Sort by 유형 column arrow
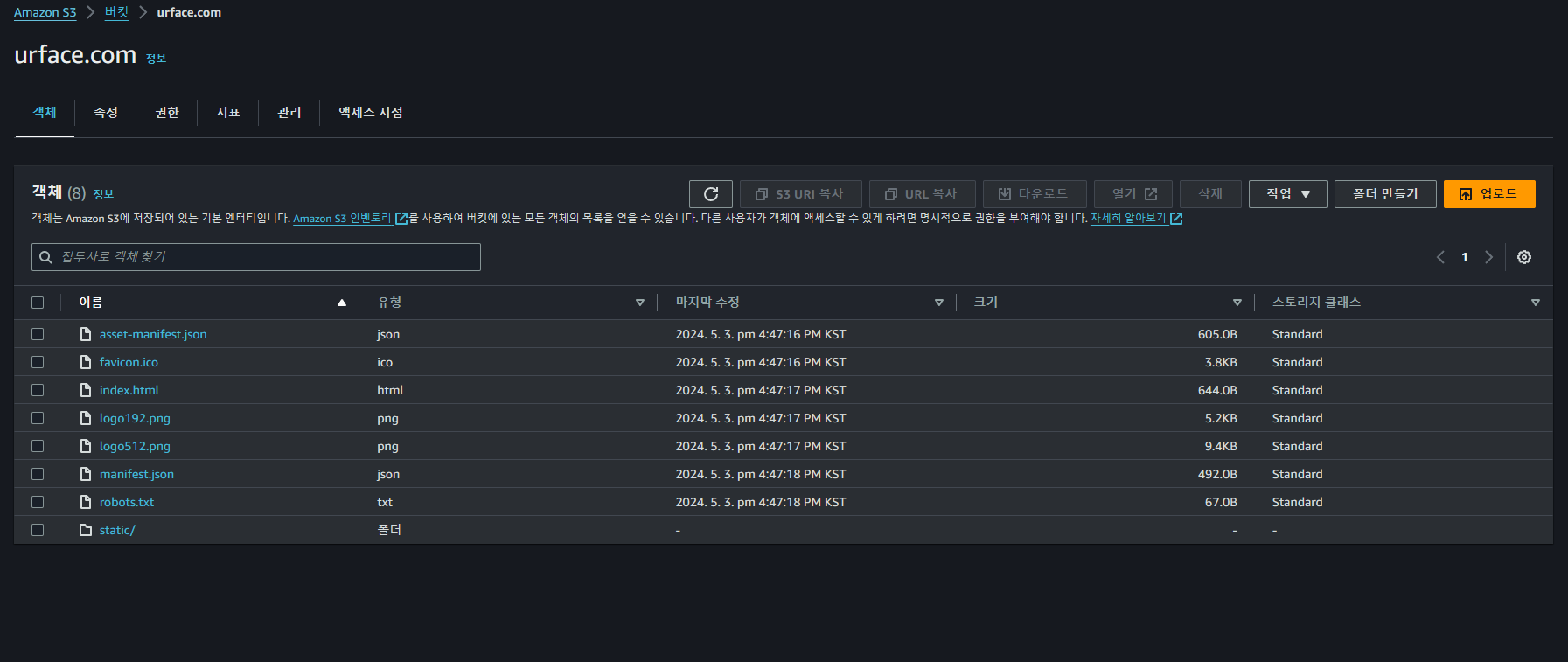Viewport: 1568px width, 662px height. [x=640, y=303]
